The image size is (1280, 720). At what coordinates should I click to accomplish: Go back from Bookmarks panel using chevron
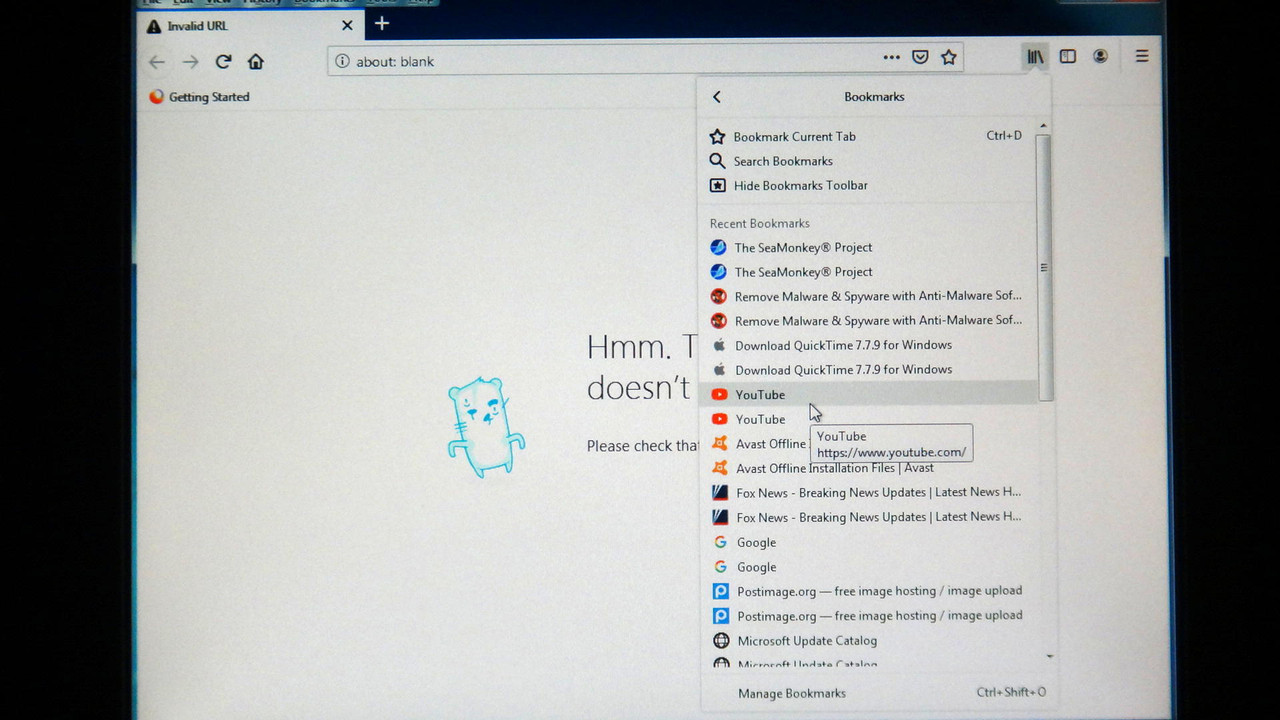click(x=716, y=97)
